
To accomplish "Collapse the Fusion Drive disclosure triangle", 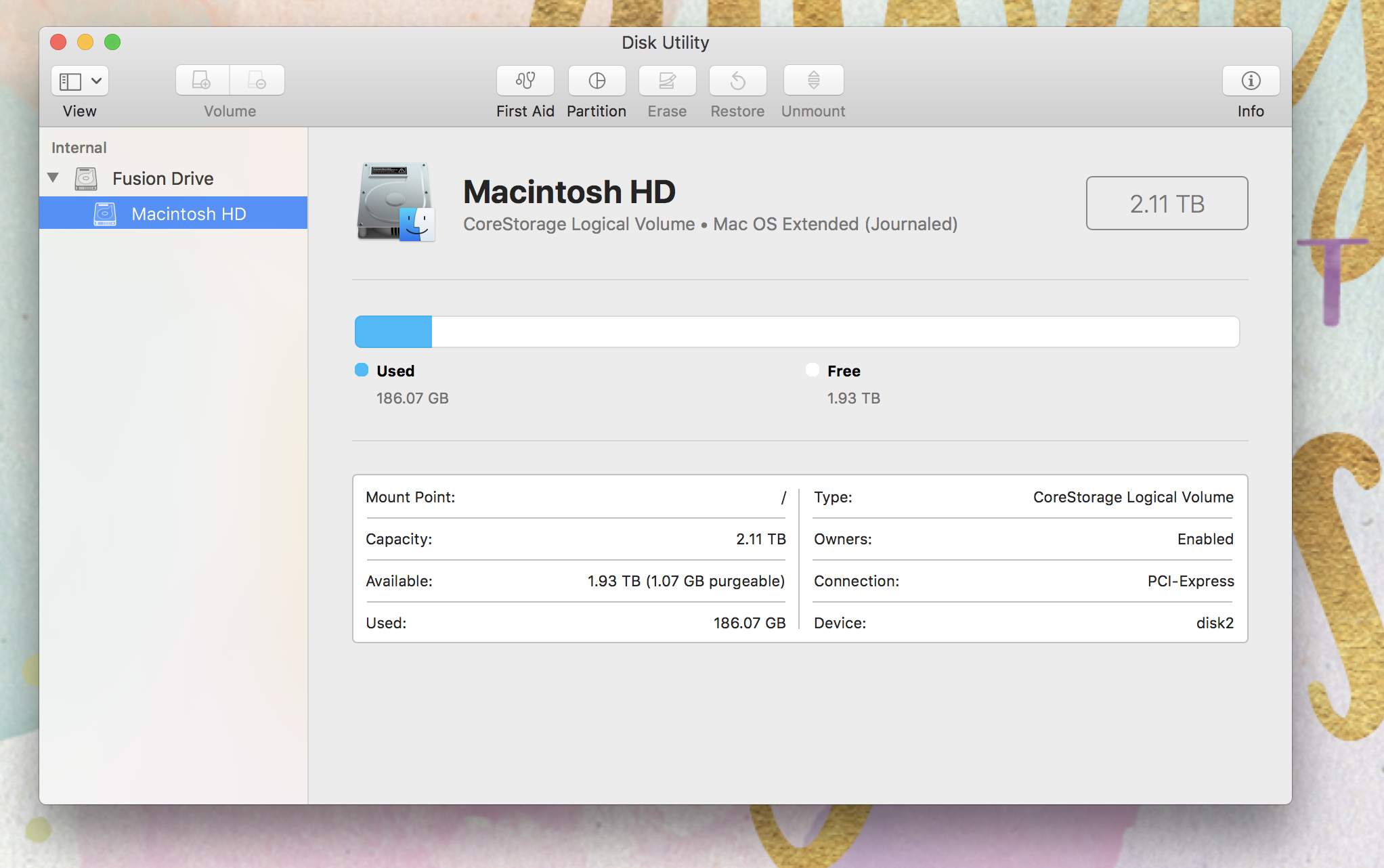I will [53, 178].
